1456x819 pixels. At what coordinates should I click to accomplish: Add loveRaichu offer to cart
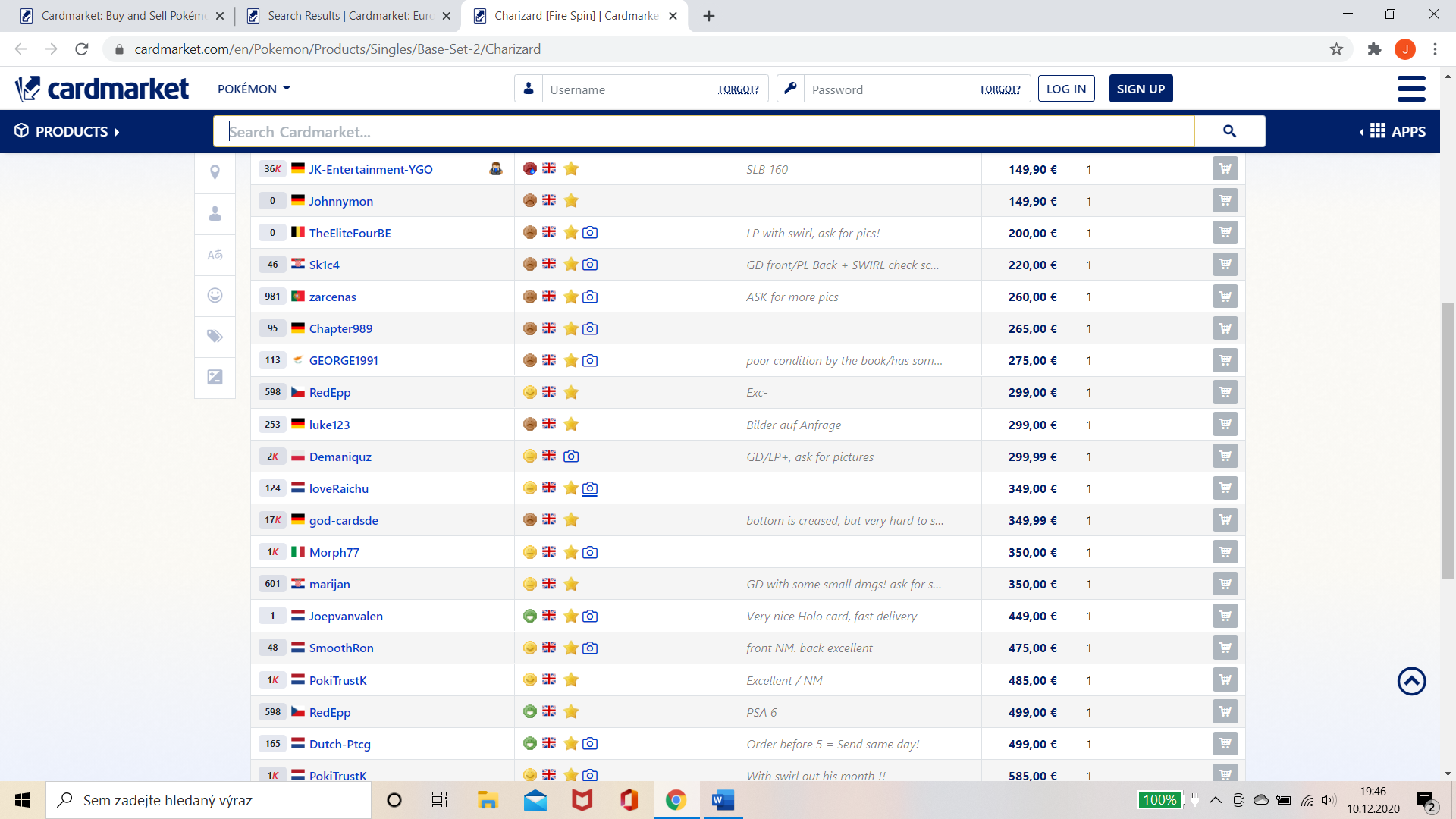click(x=1225, y=488)
